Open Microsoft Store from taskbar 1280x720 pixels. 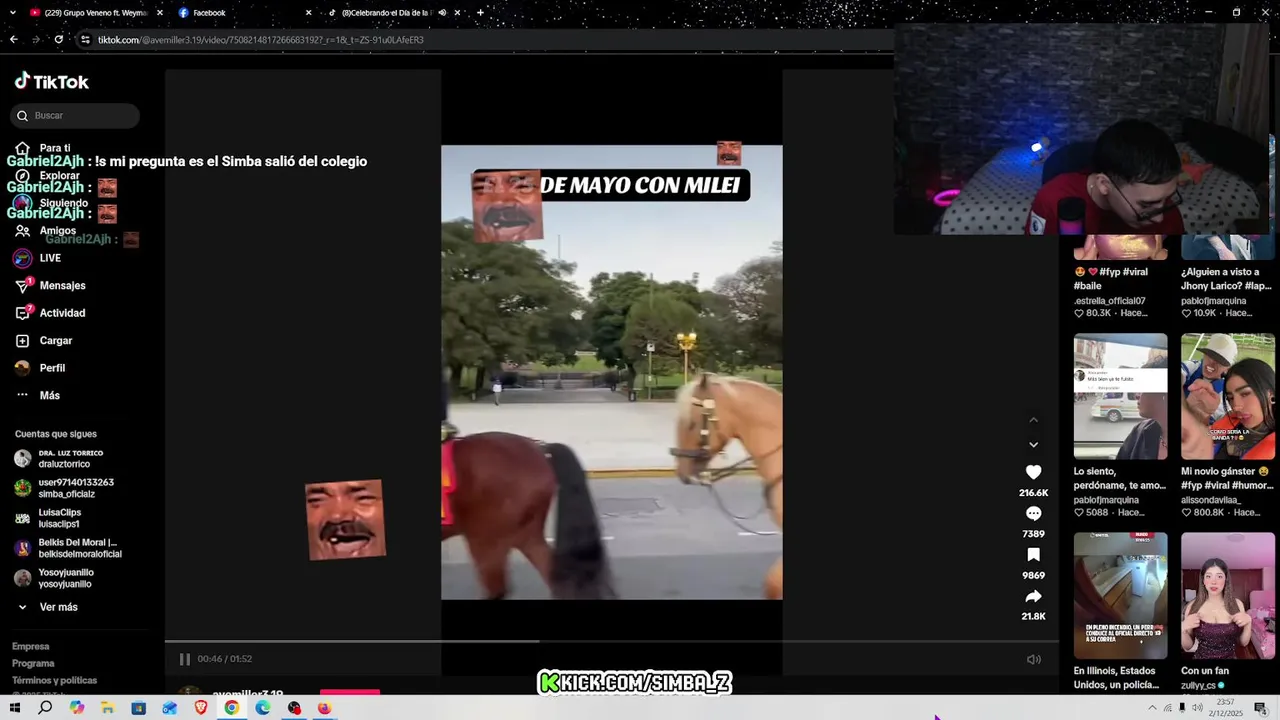139,708
